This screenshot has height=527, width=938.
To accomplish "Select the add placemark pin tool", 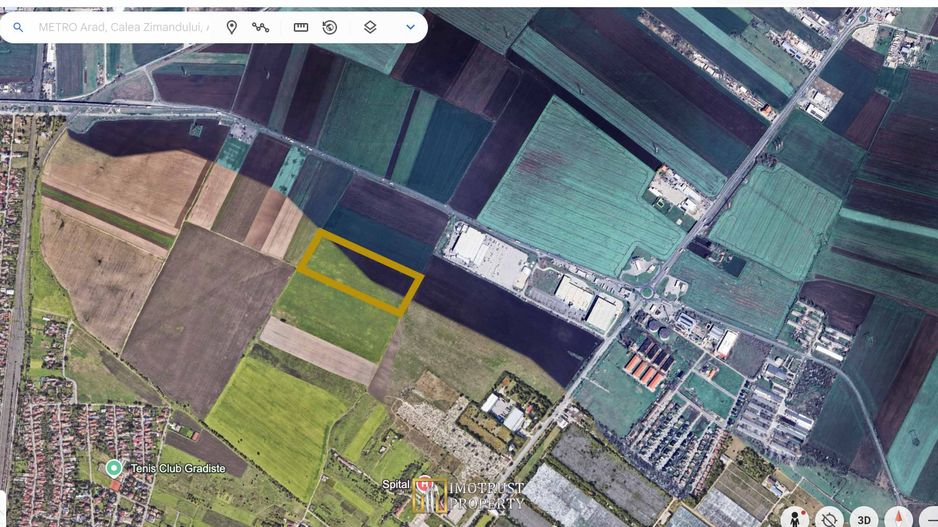I will click(232, 28).
